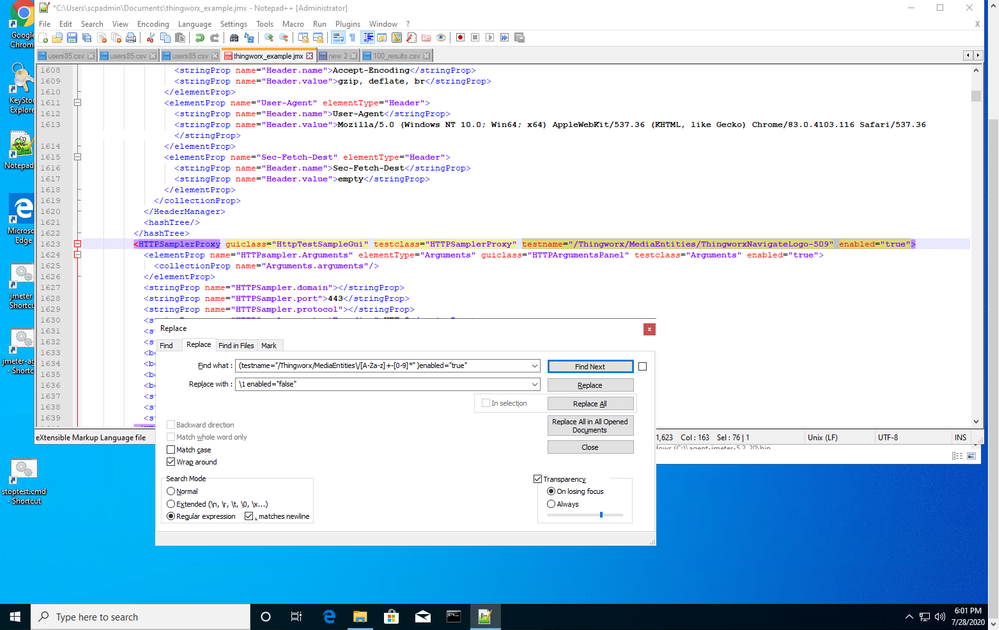
Task: Open Microsoft Store from the taskbar
Action: tap(391, 616)
